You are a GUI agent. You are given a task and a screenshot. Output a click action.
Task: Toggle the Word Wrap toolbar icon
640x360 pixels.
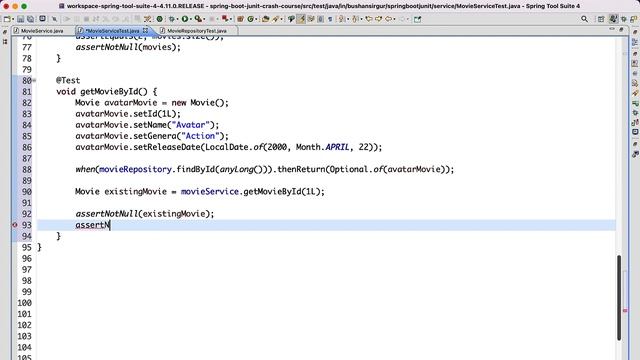tap(311, 19)
